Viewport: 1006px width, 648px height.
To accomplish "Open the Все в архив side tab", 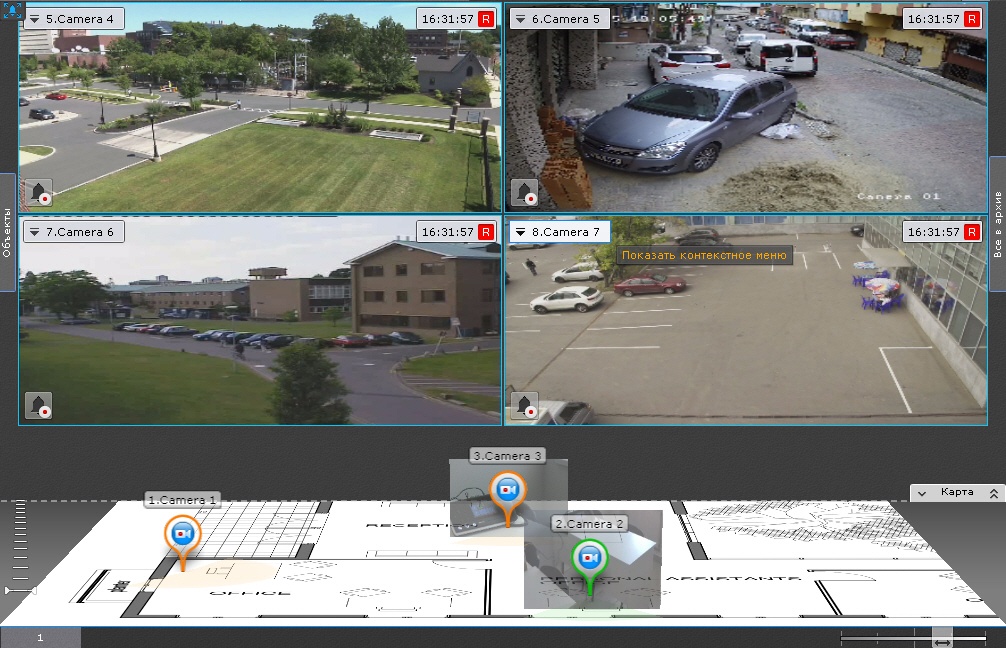I will [997, 225].
